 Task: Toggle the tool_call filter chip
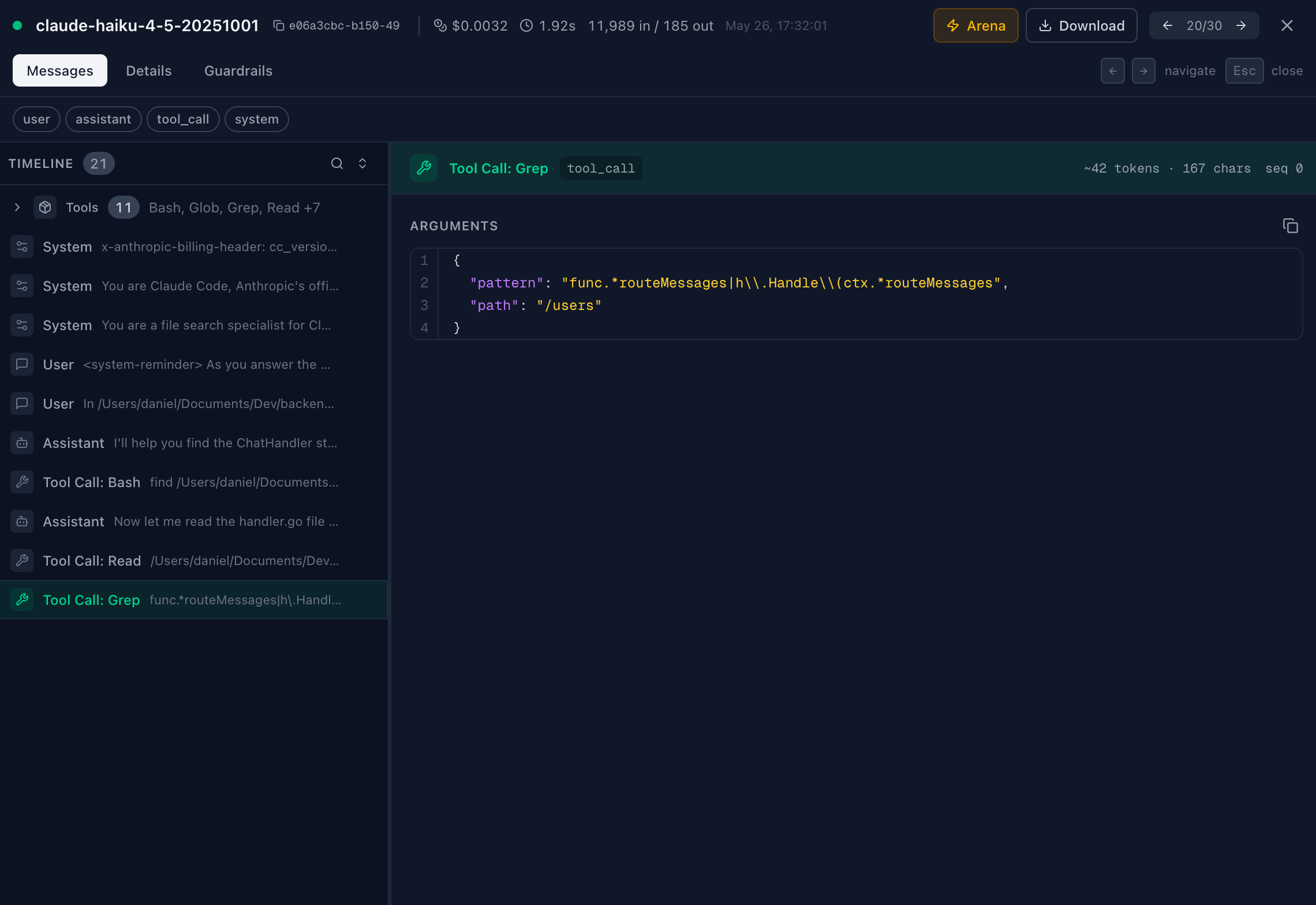183,119
